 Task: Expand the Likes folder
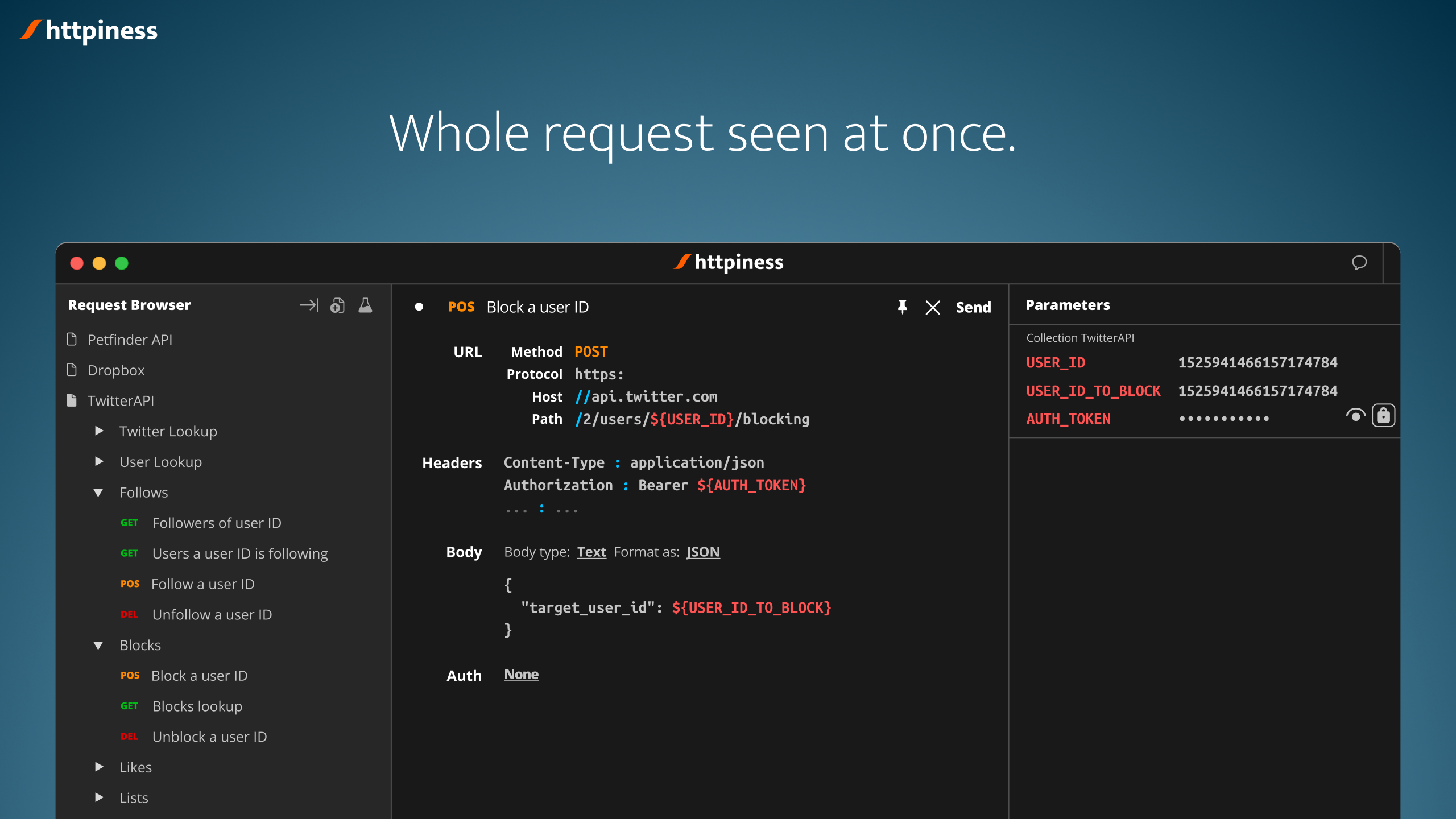click(99, 767)
